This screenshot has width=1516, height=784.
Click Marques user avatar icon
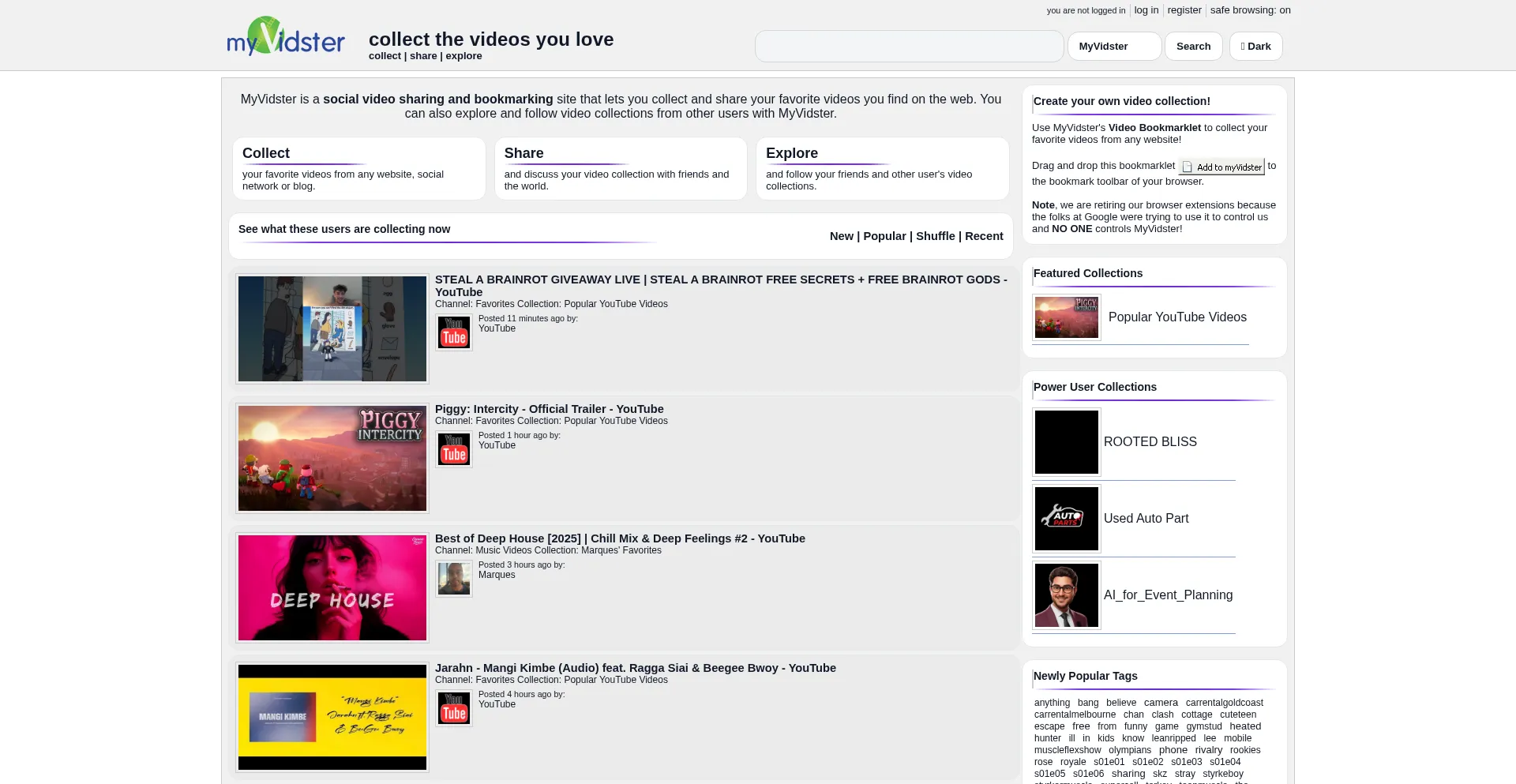[454, 579]
